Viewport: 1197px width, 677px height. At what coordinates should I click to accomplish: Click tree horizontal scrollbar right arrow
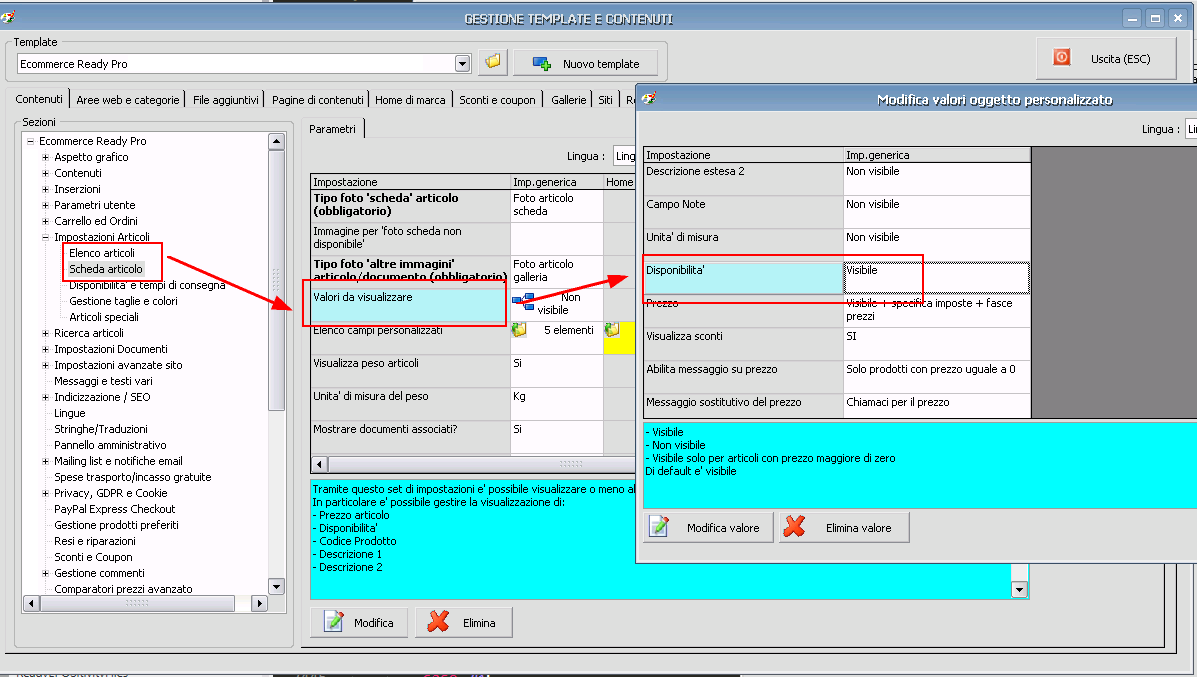pyautogui.click(x=260, y=603)
